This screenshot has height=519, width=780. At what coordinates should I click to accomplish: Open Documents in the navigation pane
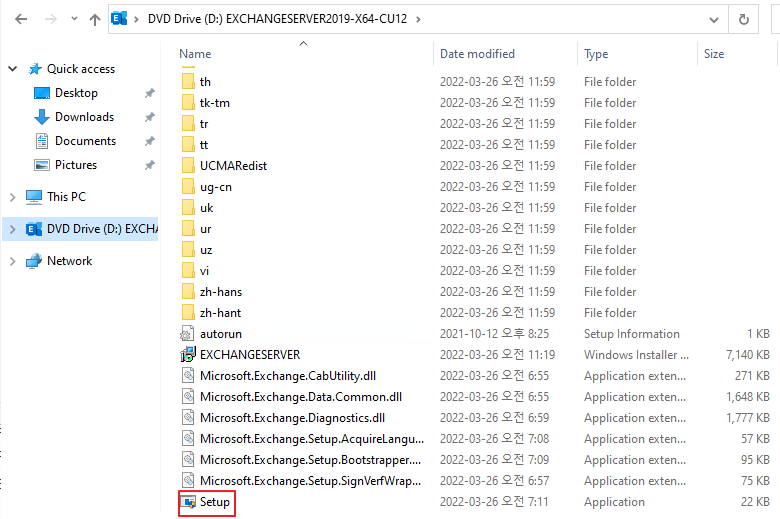tap(86, 141)
